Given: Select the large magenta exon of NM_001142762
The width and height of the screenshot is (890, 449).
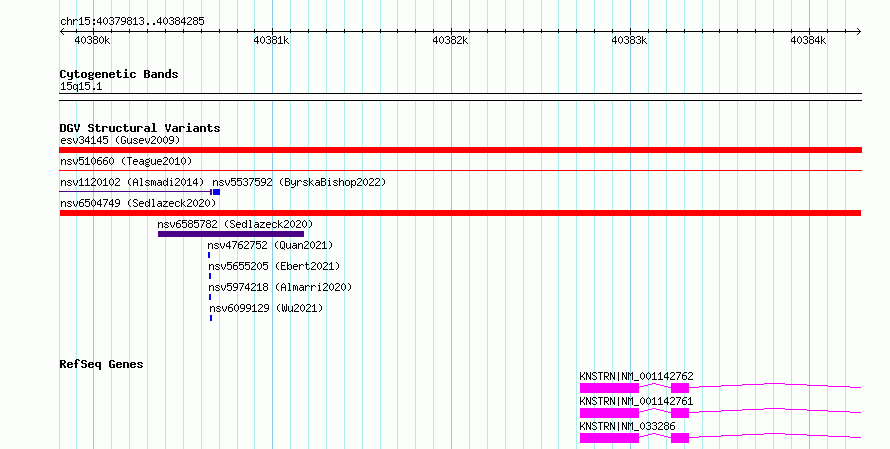Looking at the screenshot, I should point(610,388).
